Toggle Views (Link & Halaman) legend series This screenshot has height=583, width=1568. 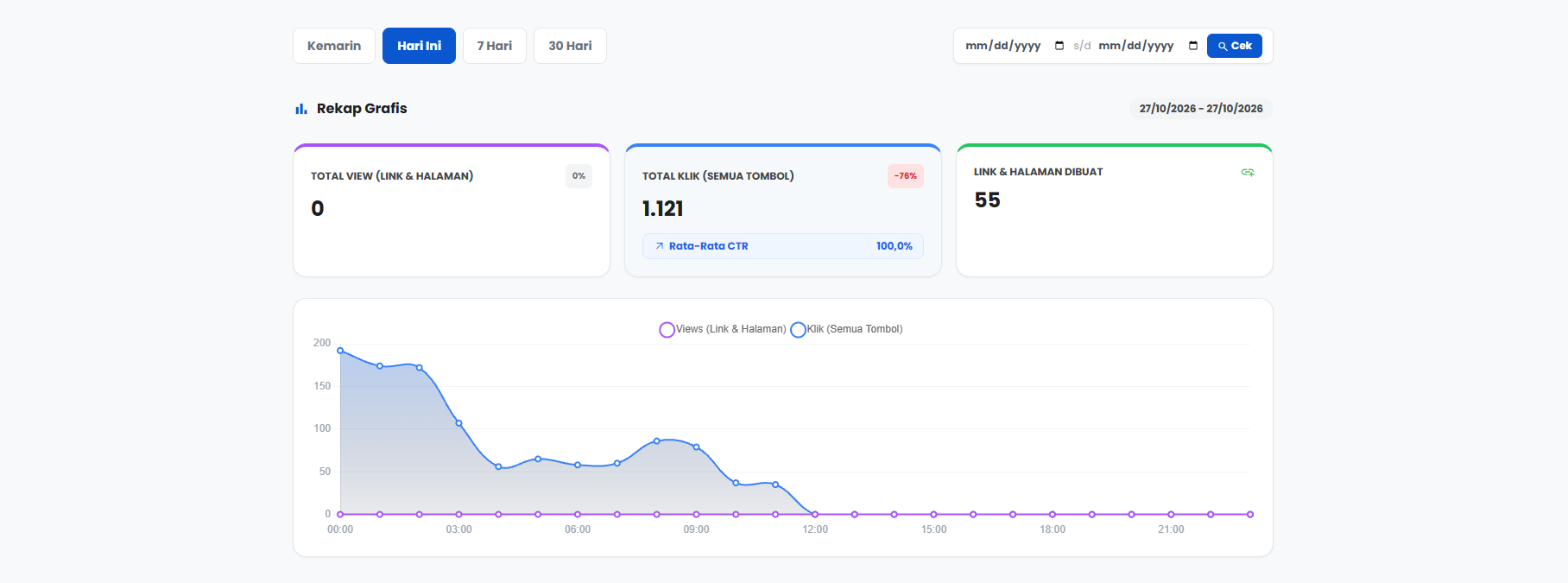723,329
